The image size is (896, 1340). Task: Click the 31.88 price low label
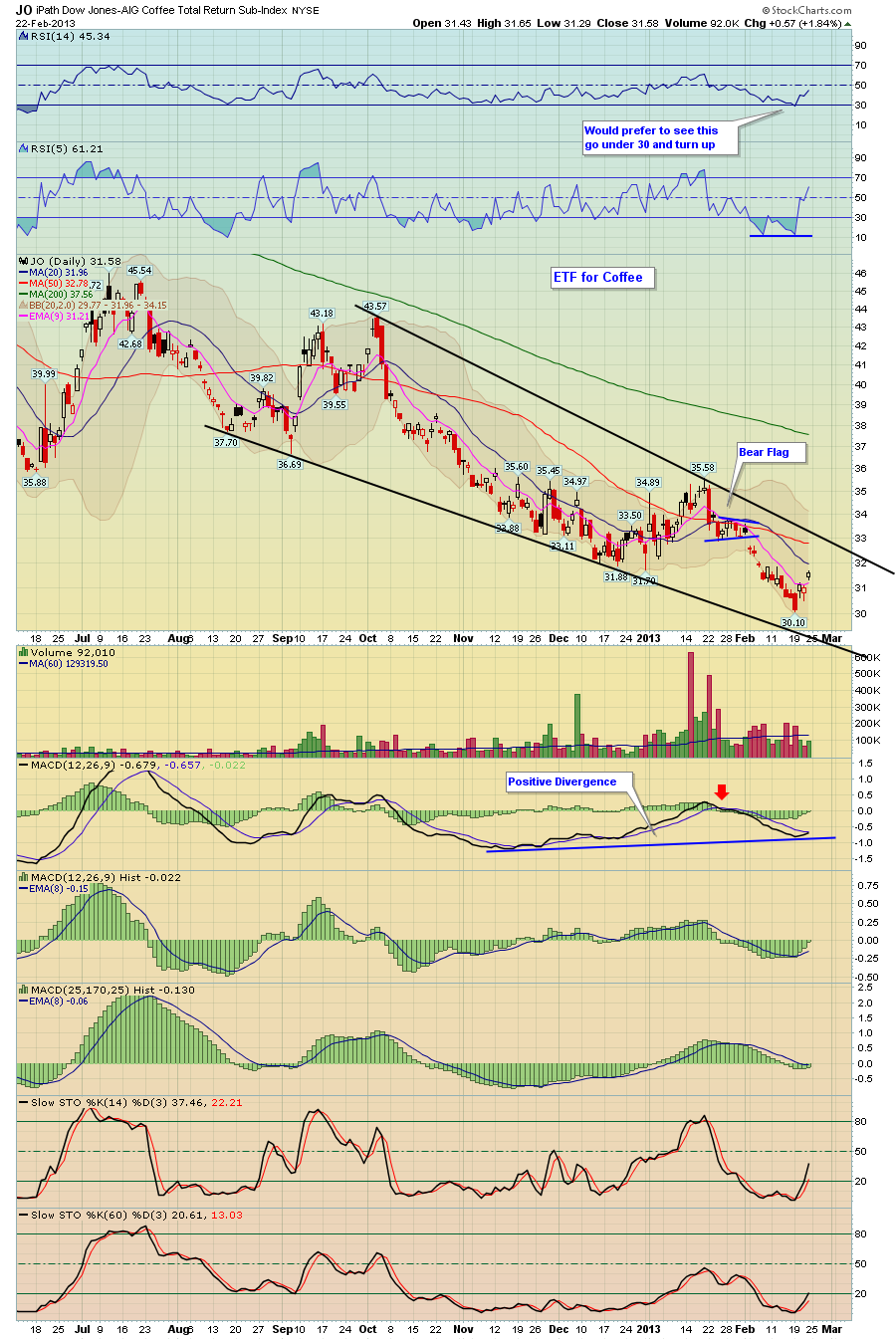pos(615,576)
